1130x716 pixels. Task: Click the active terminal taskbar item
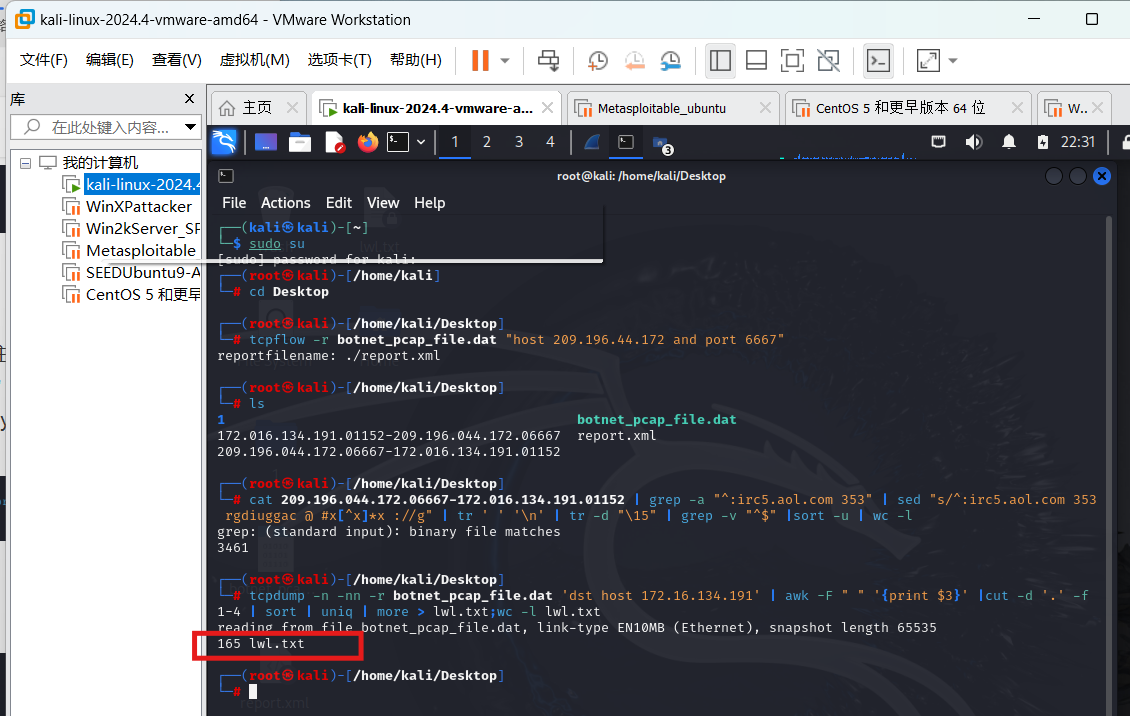[626, 143]
